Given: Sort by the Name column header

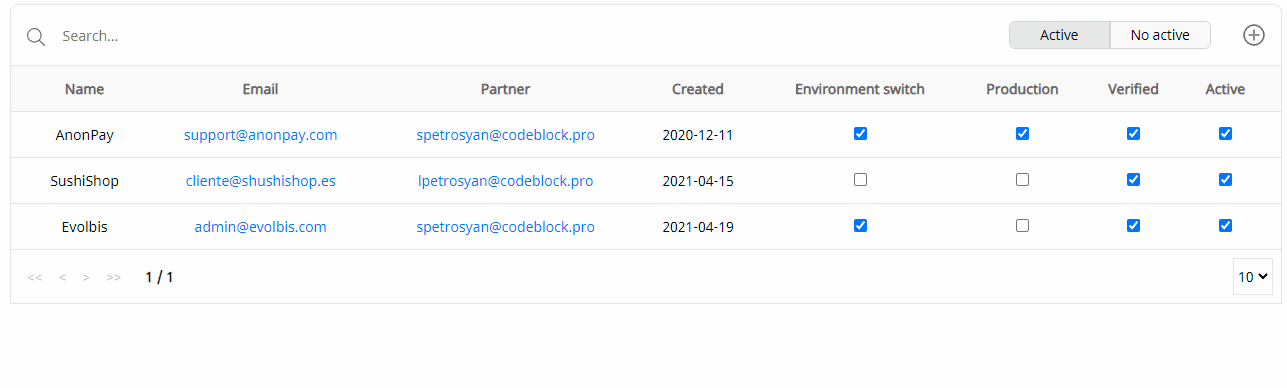Looking at the screenshot, I should click(x=85, y=89).
